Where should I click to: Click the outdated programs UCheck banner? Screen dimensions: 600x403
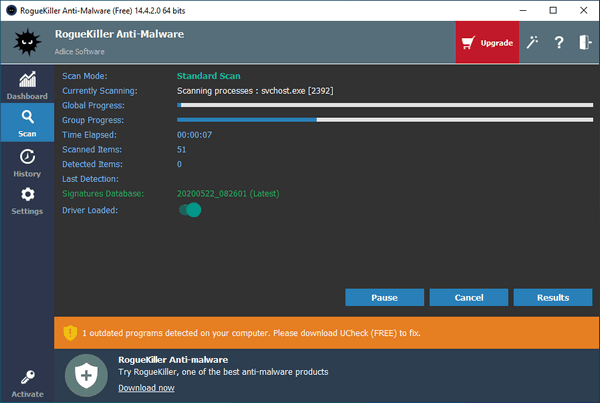(326, 333)
